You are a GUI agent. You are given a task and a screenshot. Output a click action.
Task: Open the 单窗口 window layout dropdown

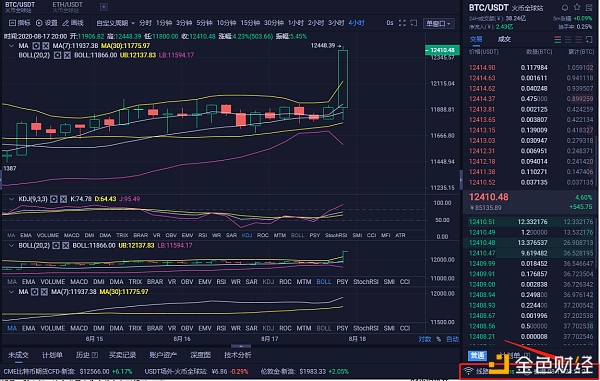point(439,23)
